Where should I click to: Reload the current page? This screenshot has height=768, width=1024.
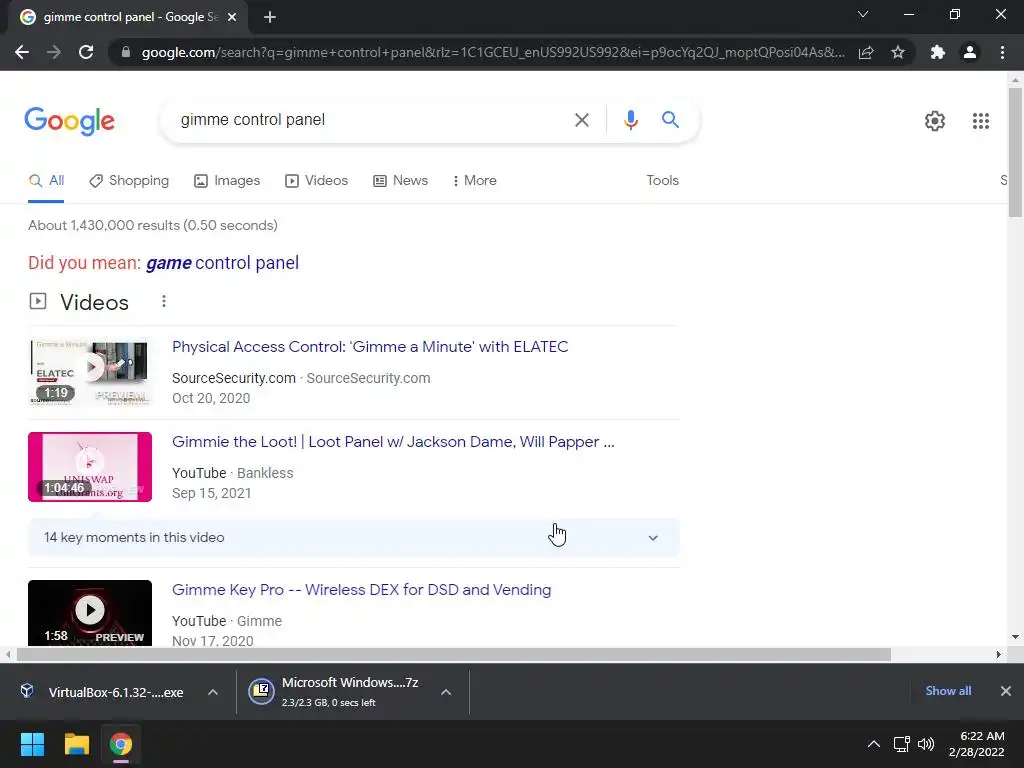(x=86, y=52)
